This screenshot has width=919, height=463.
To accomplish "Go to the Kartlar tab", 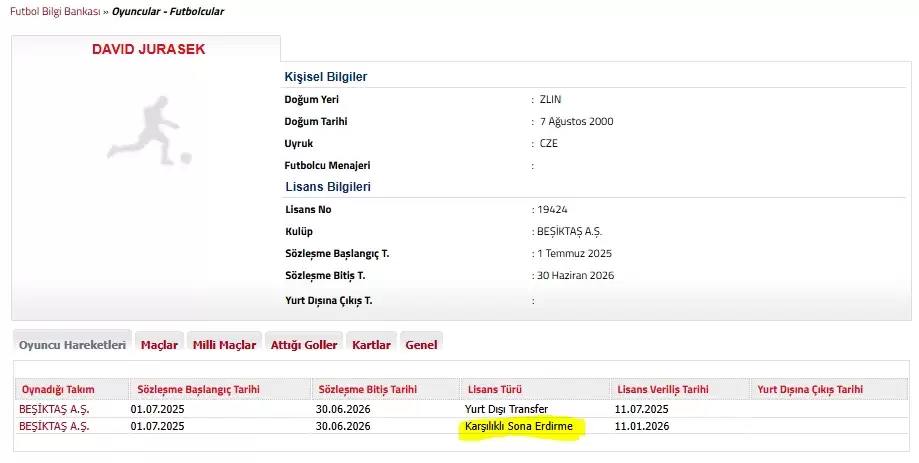I will pos(371,345).
